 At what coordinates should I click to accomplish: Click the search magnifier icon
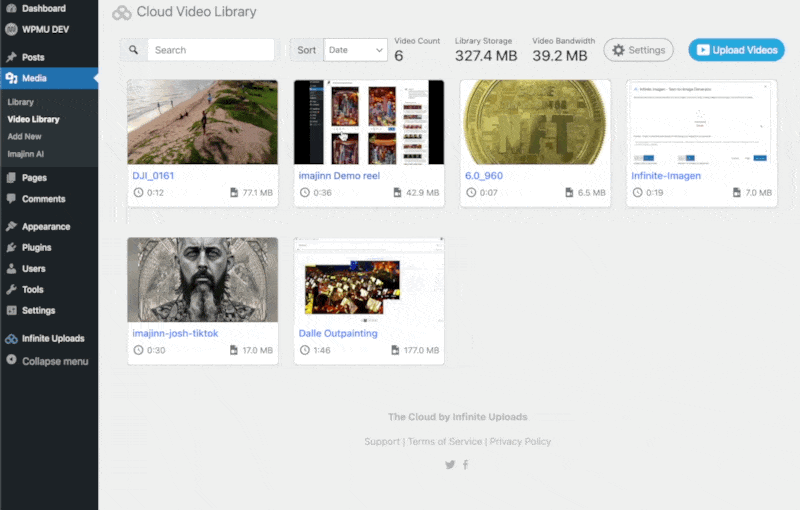[133, 50]
